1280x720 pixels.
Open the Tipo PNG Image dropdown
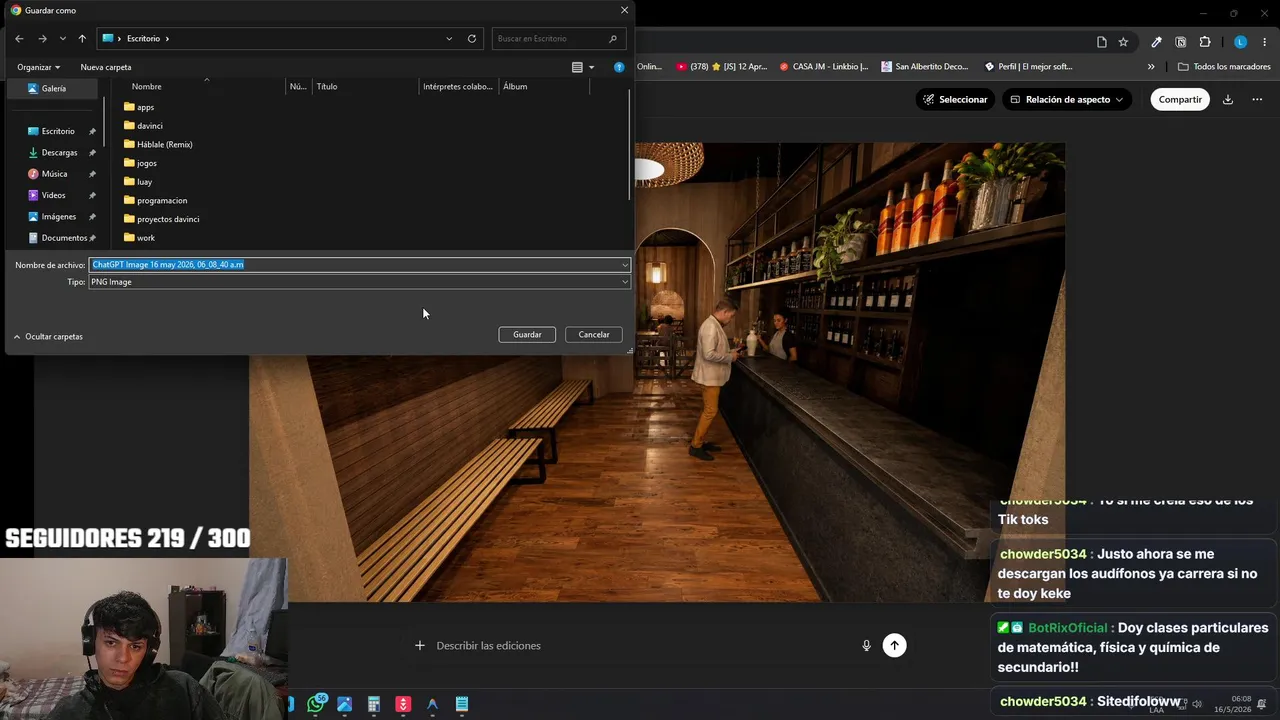click(360, 282)
